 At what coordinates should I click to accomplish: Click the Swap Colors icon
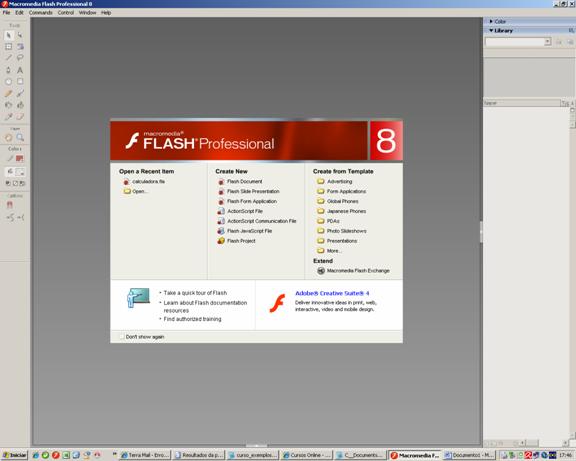tap(22, 183)
